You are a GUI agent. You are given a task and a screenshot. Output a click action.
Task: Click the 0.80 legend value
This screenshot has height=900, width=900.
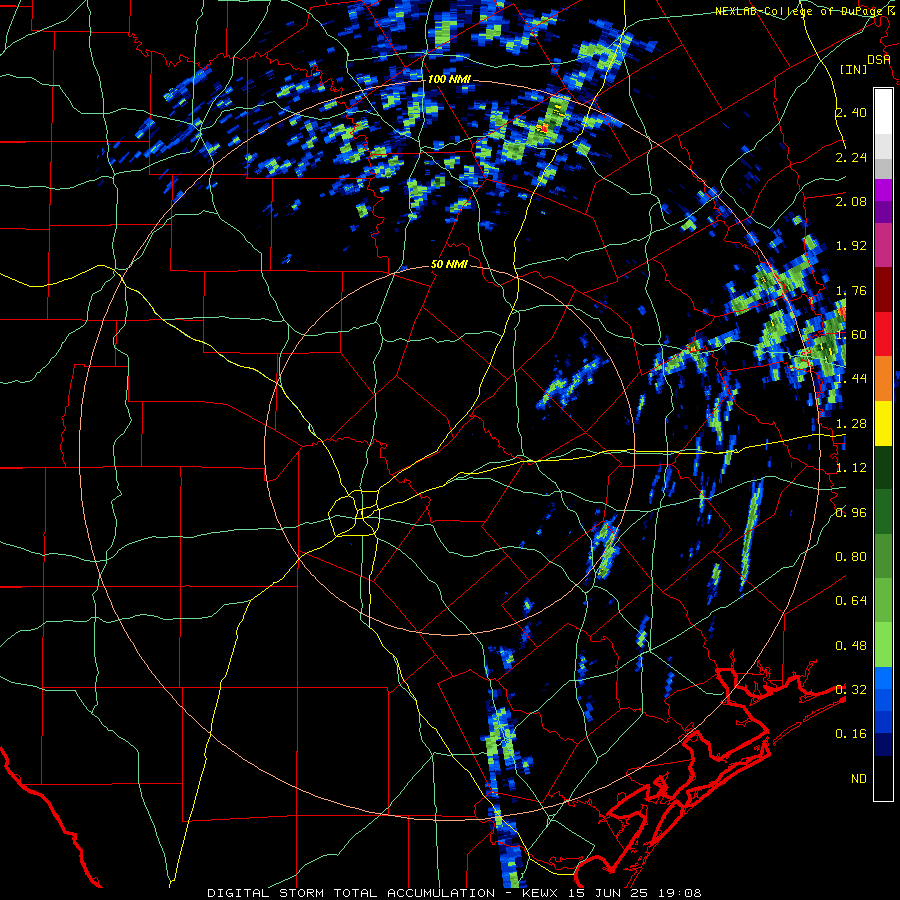tap(851, 557)
